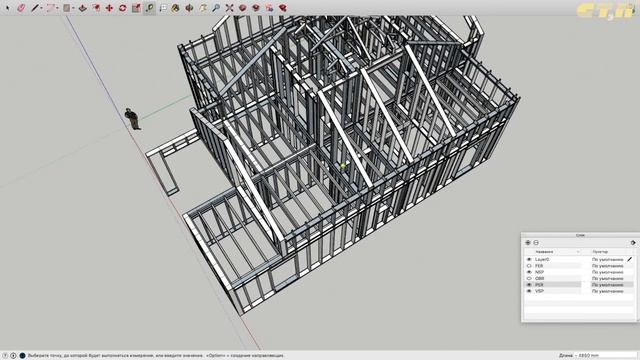Hide the VSP layer via eye
Viewport: 640px width, 360px height.
(x=529, y=291)
